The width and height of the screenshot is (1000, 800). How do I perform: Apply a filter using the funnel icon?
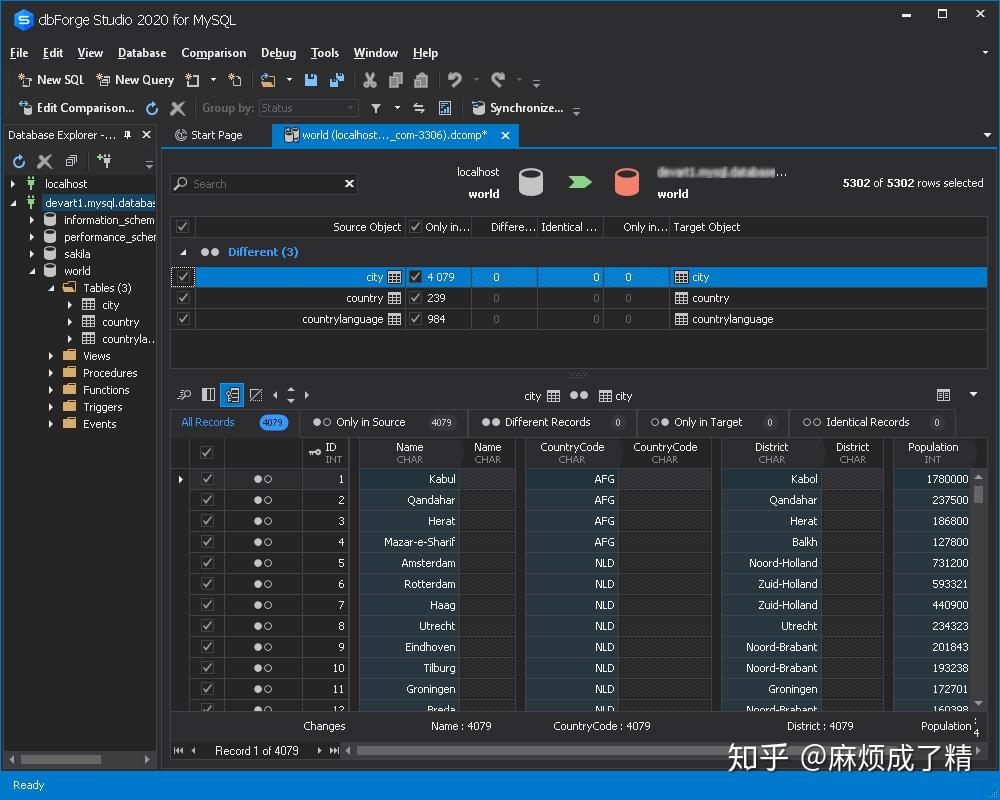pos(376,107)
